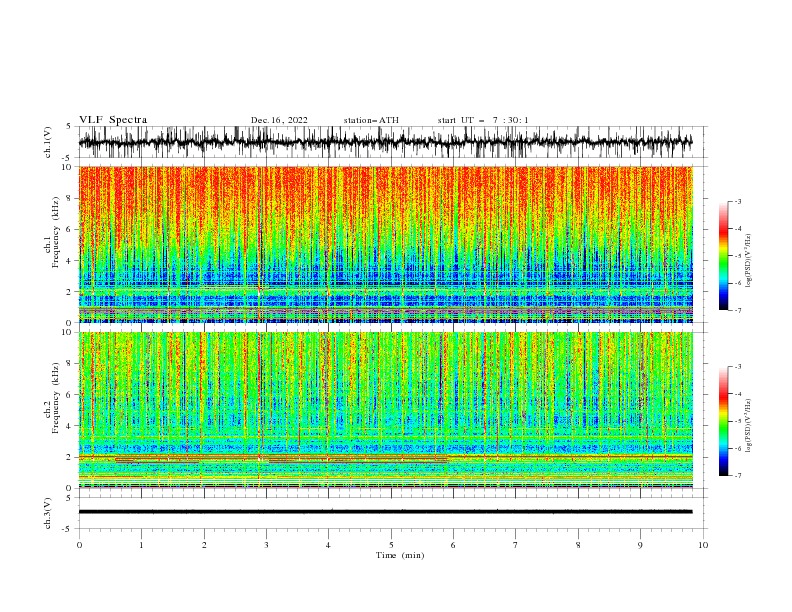Click the "6" tick on the Time axis
Image resolution: width=792 pixels, height=612 pixels.
click(453, 545)
